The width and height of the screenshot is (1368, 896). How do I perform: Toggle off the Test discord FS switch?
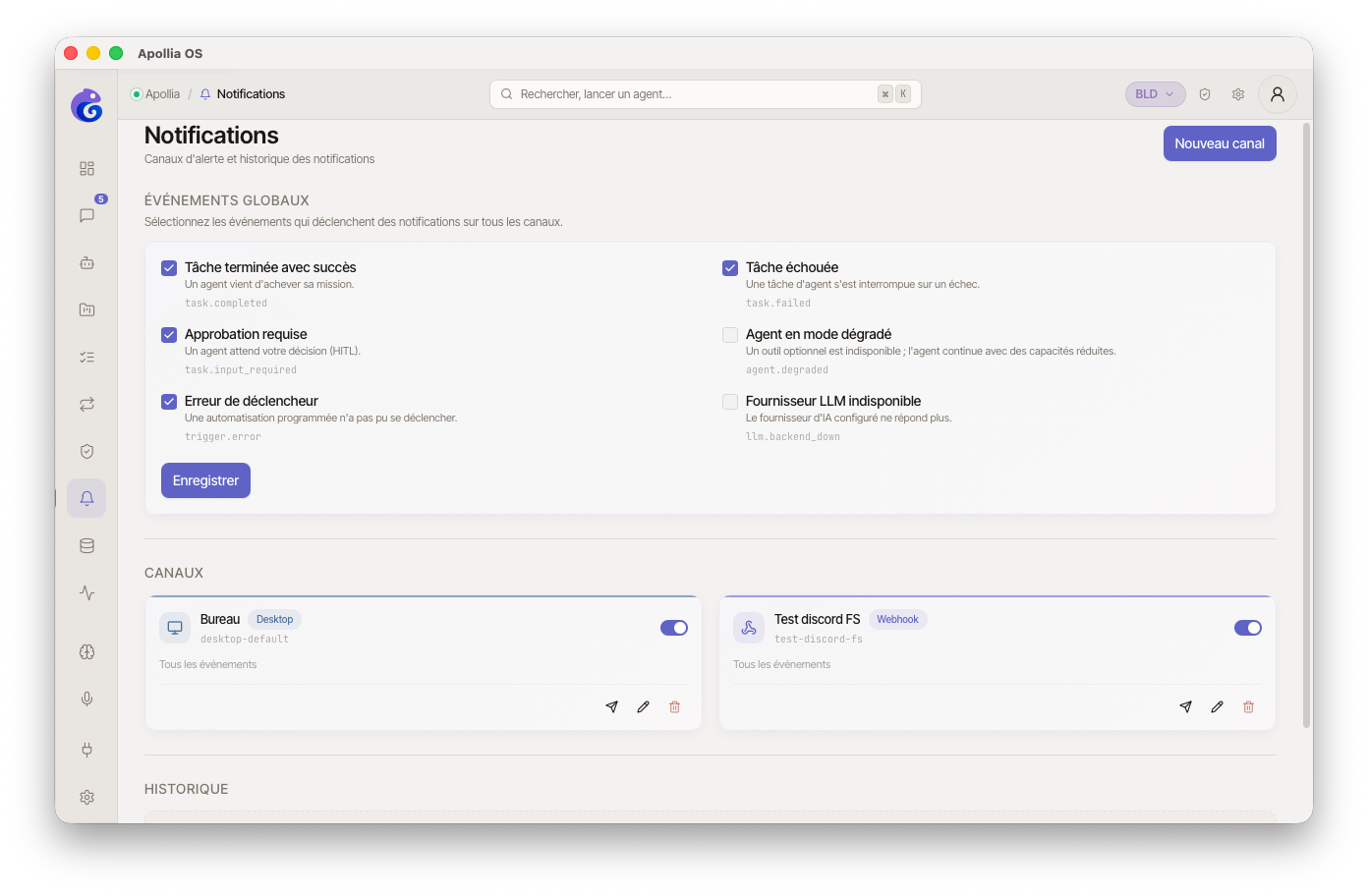[1248, 628]
